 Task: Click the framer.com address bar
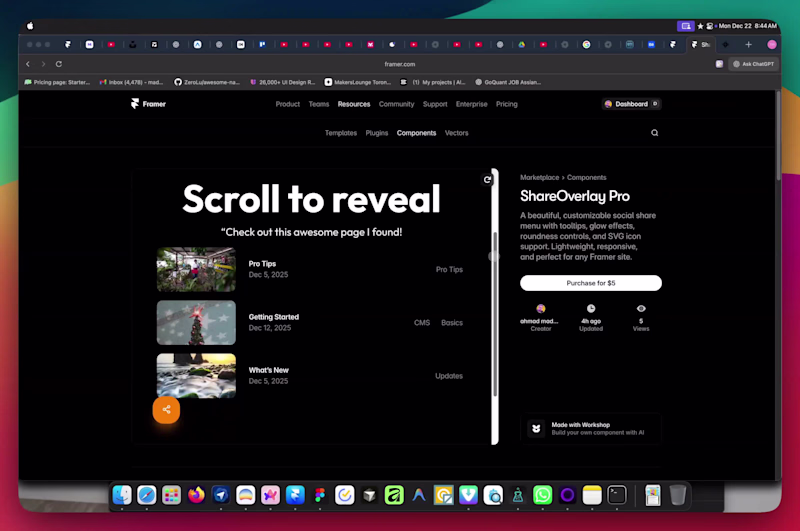click(399, 64)
